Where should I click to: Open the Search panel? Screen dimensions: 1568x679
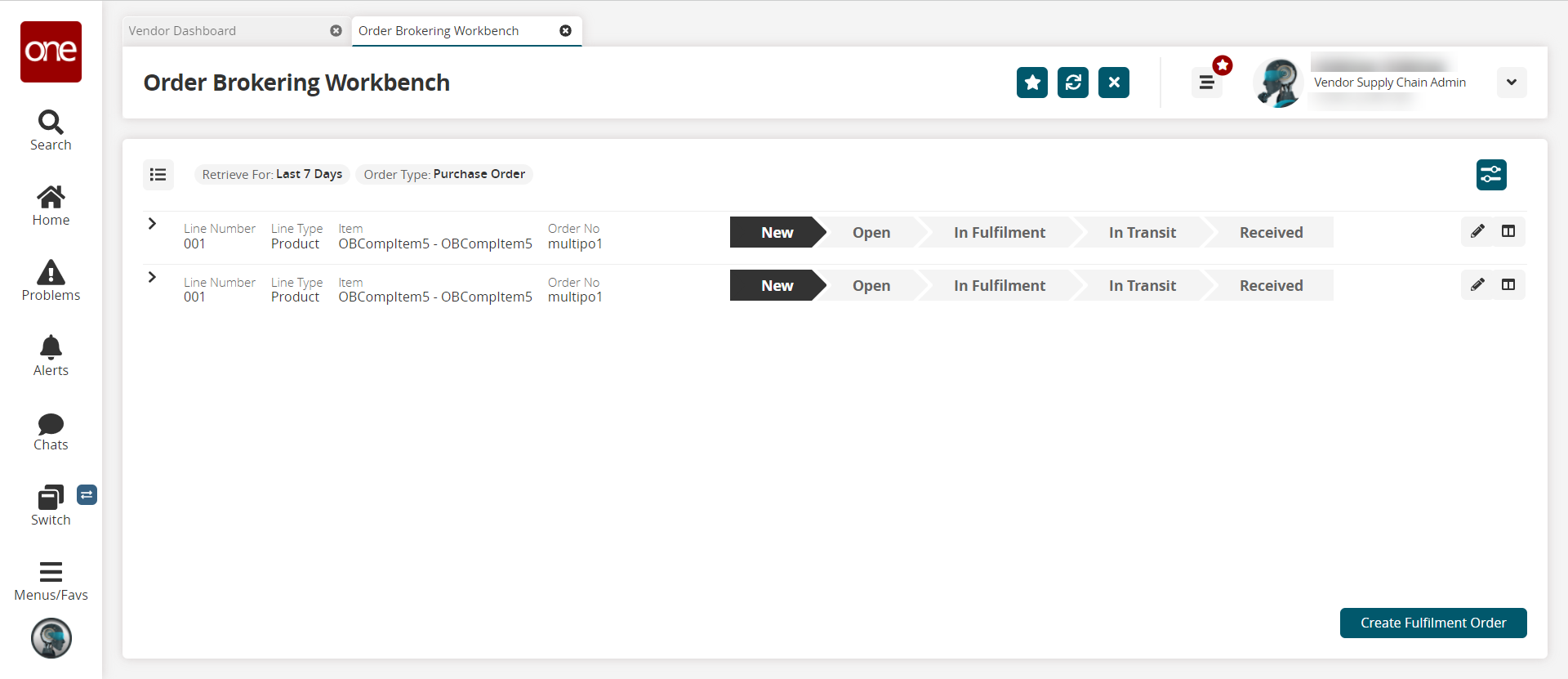click(51, 131)
